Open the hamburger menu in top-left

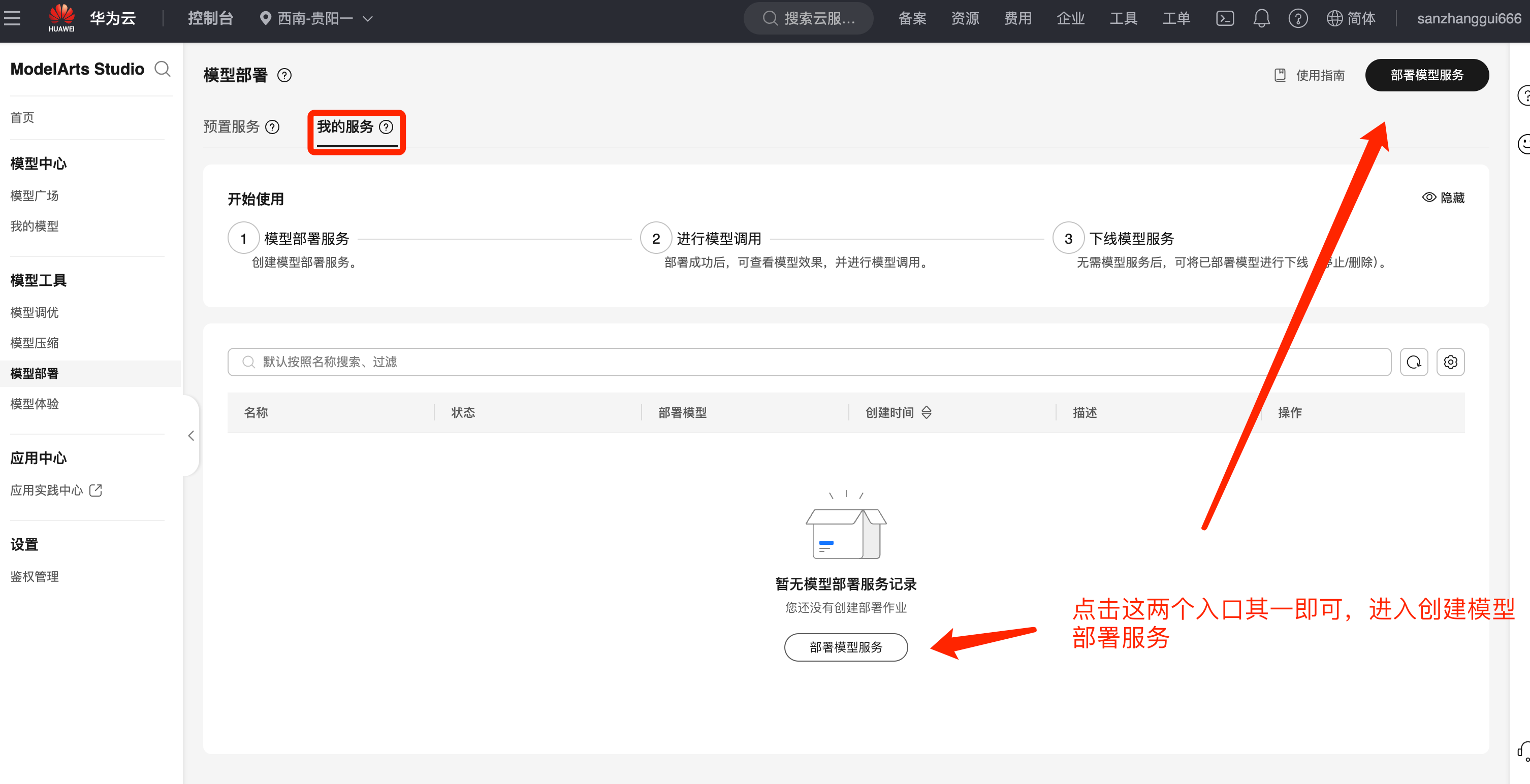click(12, 18)
